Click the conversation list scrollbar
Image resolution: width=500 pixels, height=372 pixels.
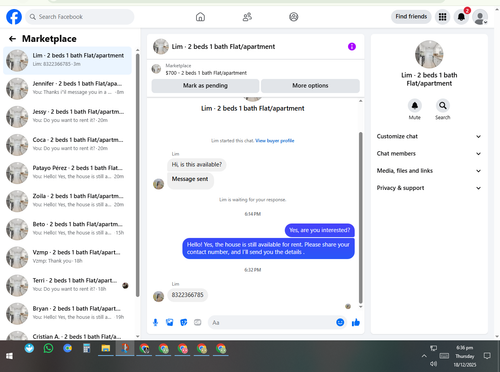tap(137, 174)
